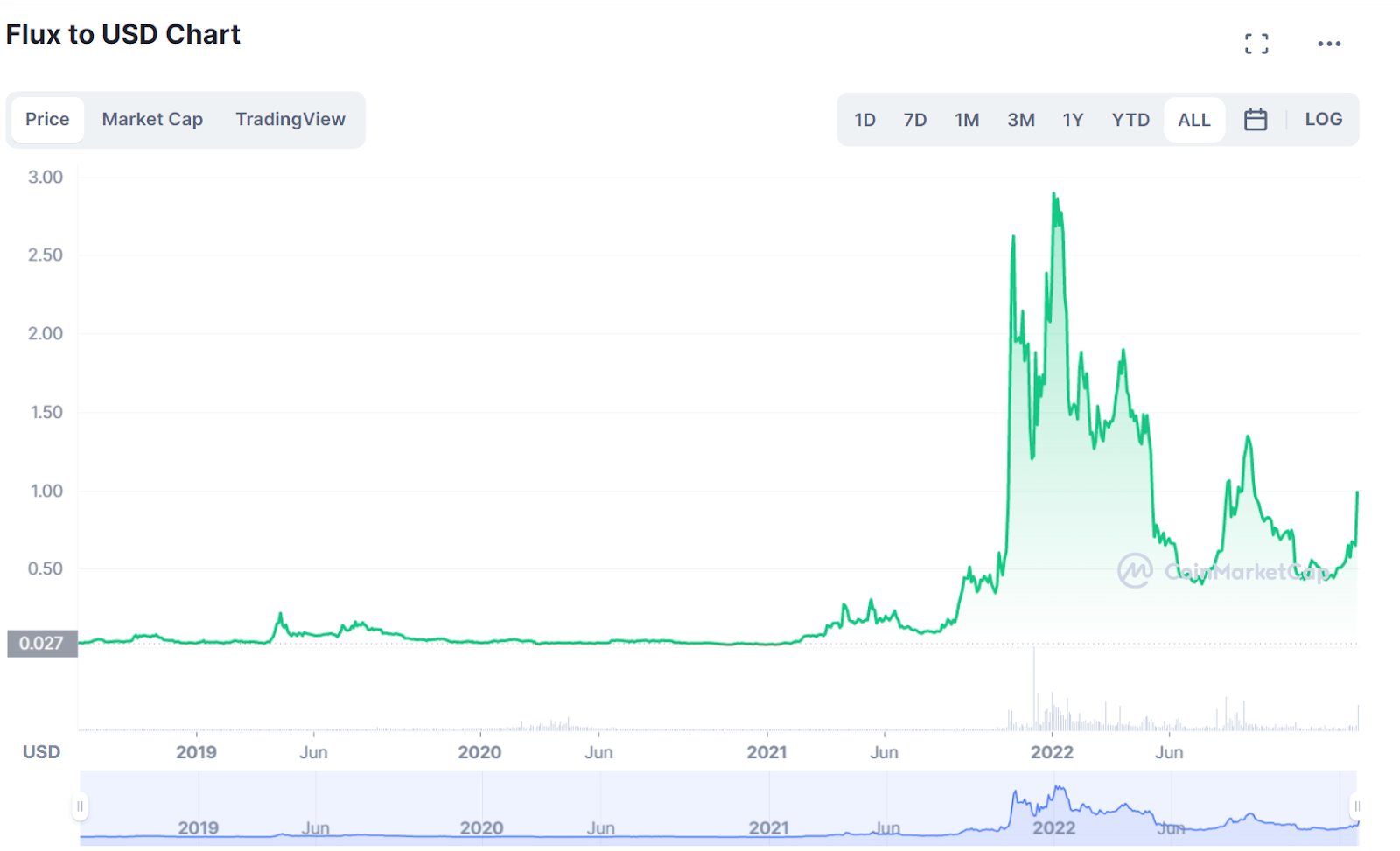Select the YTD time range

(x=1130, y=120)
